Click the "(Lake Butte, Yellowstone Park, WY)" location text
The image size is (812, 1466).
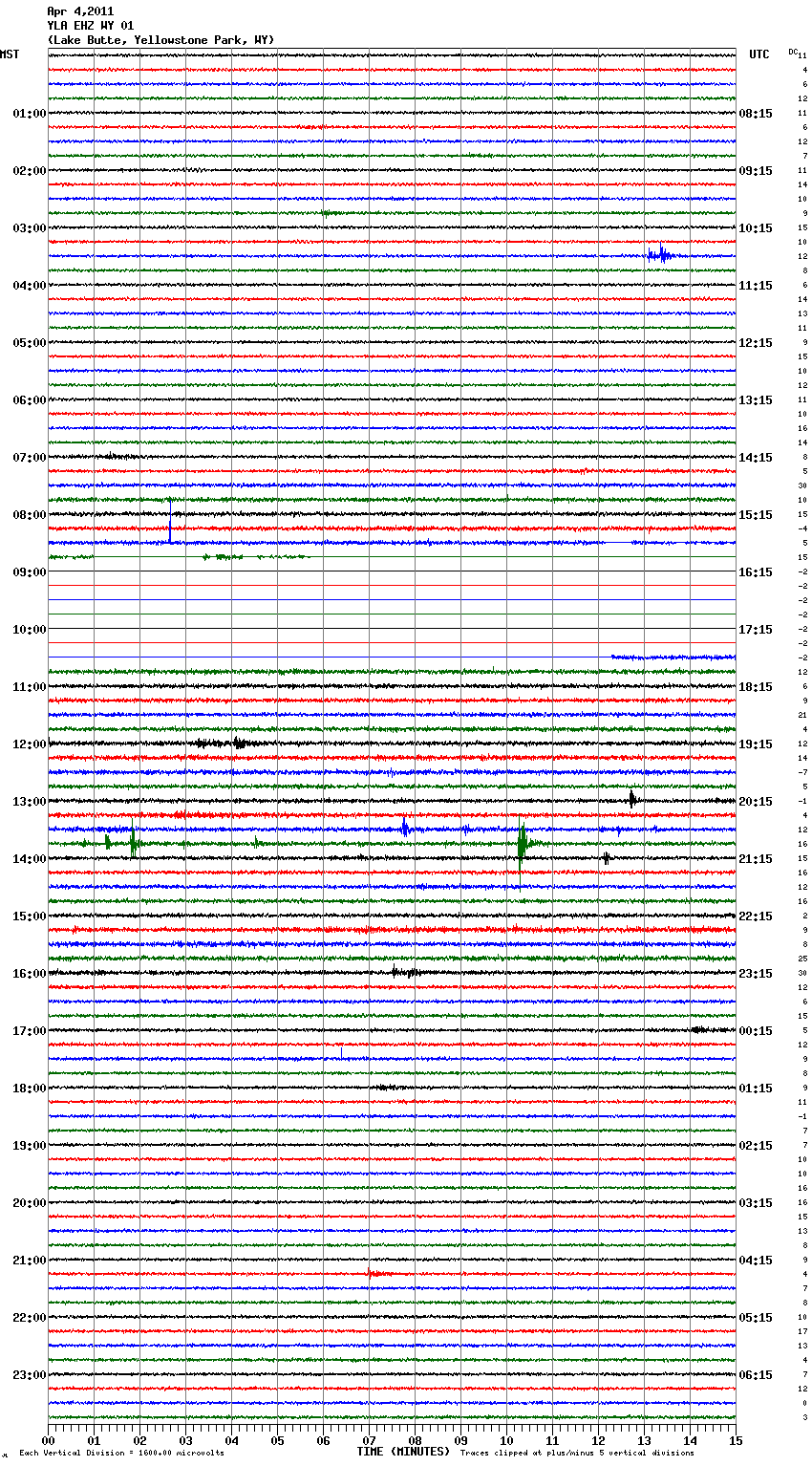160,40
